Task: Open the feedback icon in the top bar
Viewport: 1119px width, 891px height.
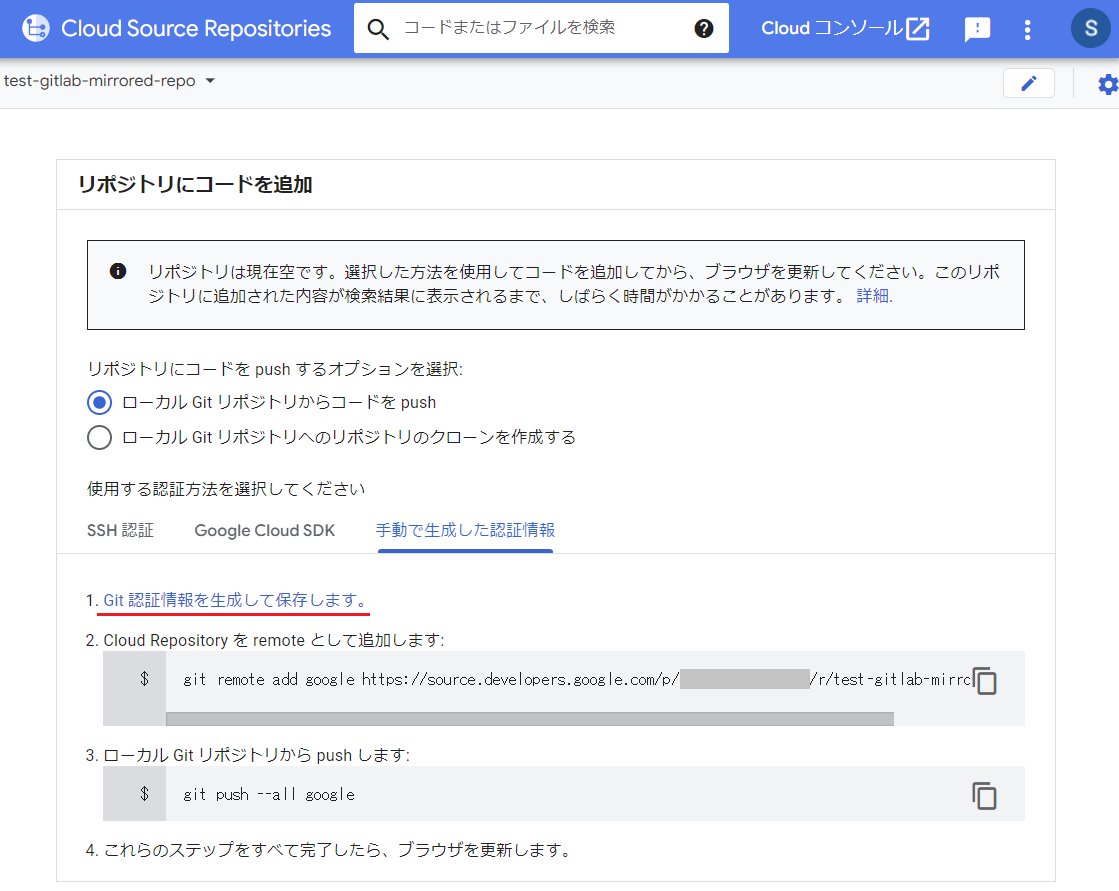Action: 977,28
